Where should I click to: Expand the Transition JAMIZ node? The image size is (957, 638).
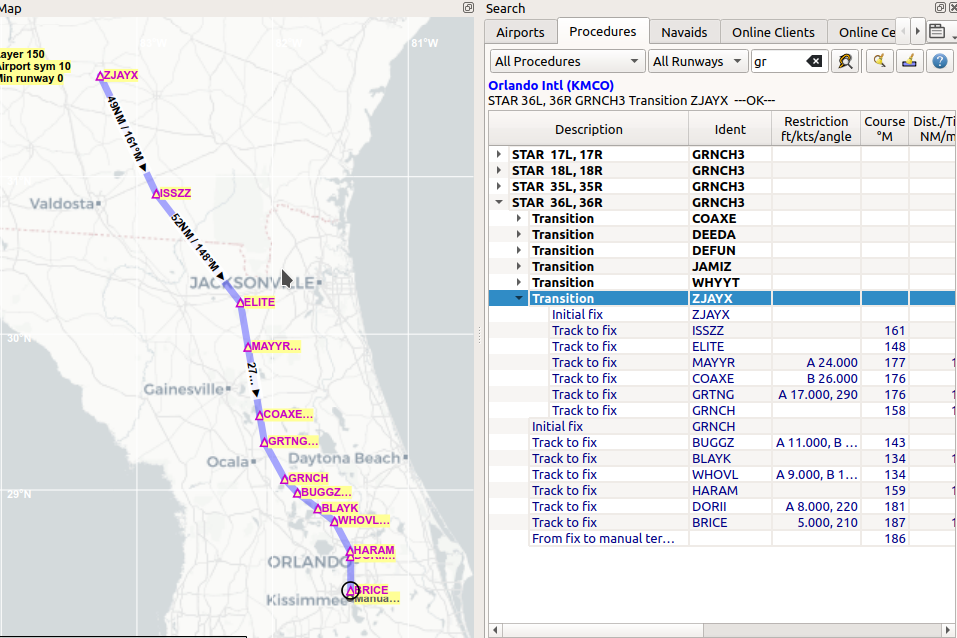519,266
